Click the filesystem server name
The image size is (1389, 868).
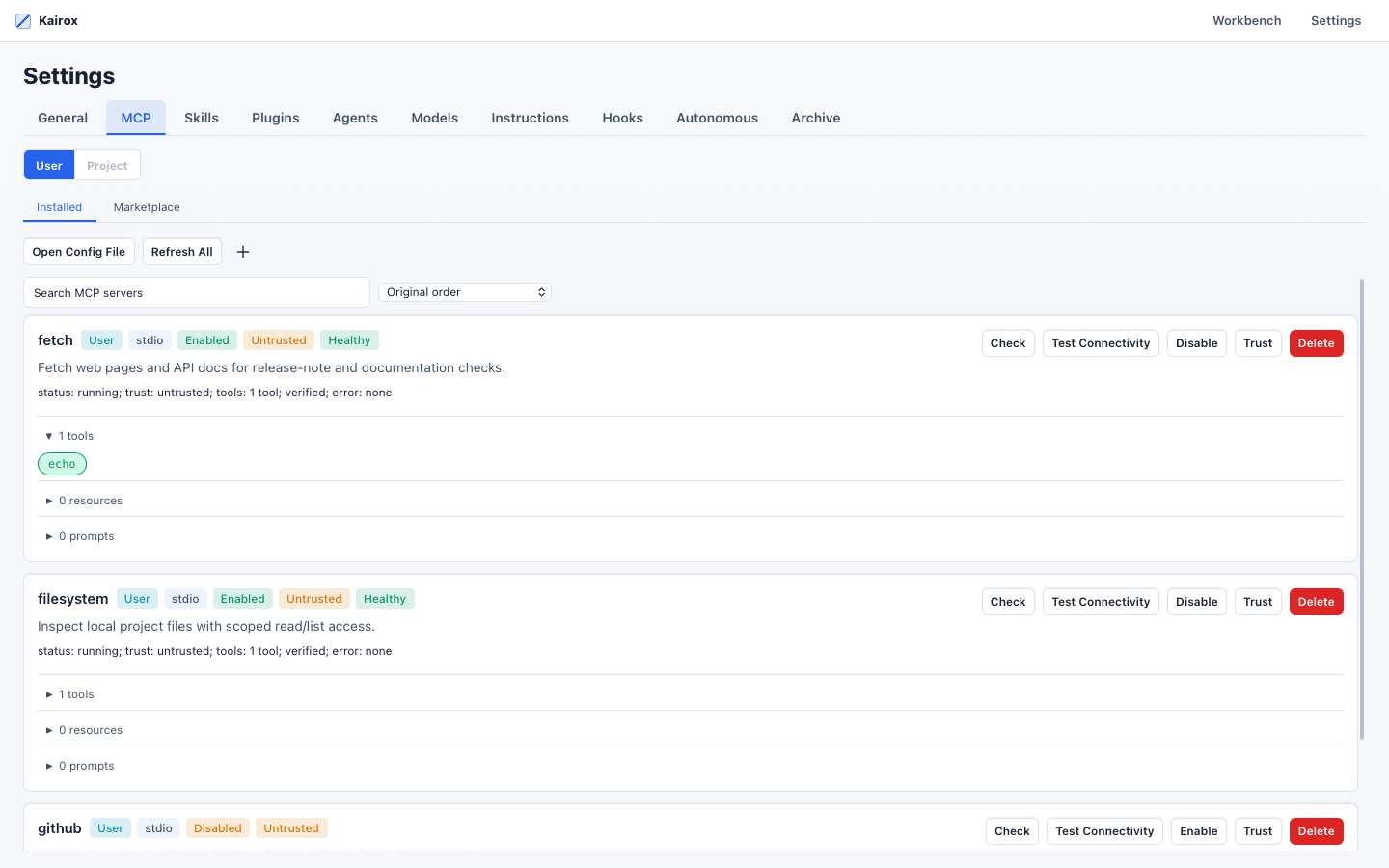72,599
